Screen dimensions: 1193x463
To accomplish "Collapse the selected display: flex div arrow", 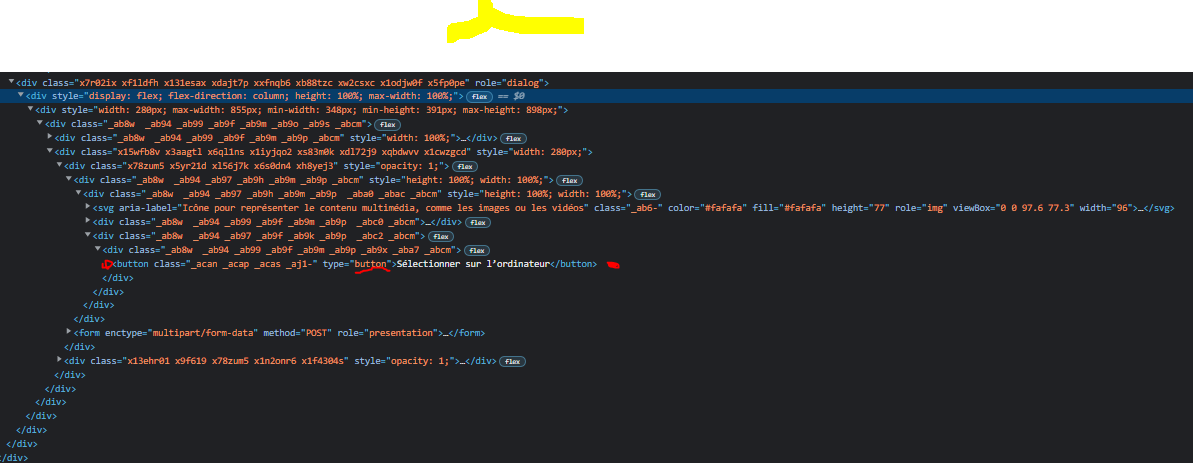I will coord(21,96).
